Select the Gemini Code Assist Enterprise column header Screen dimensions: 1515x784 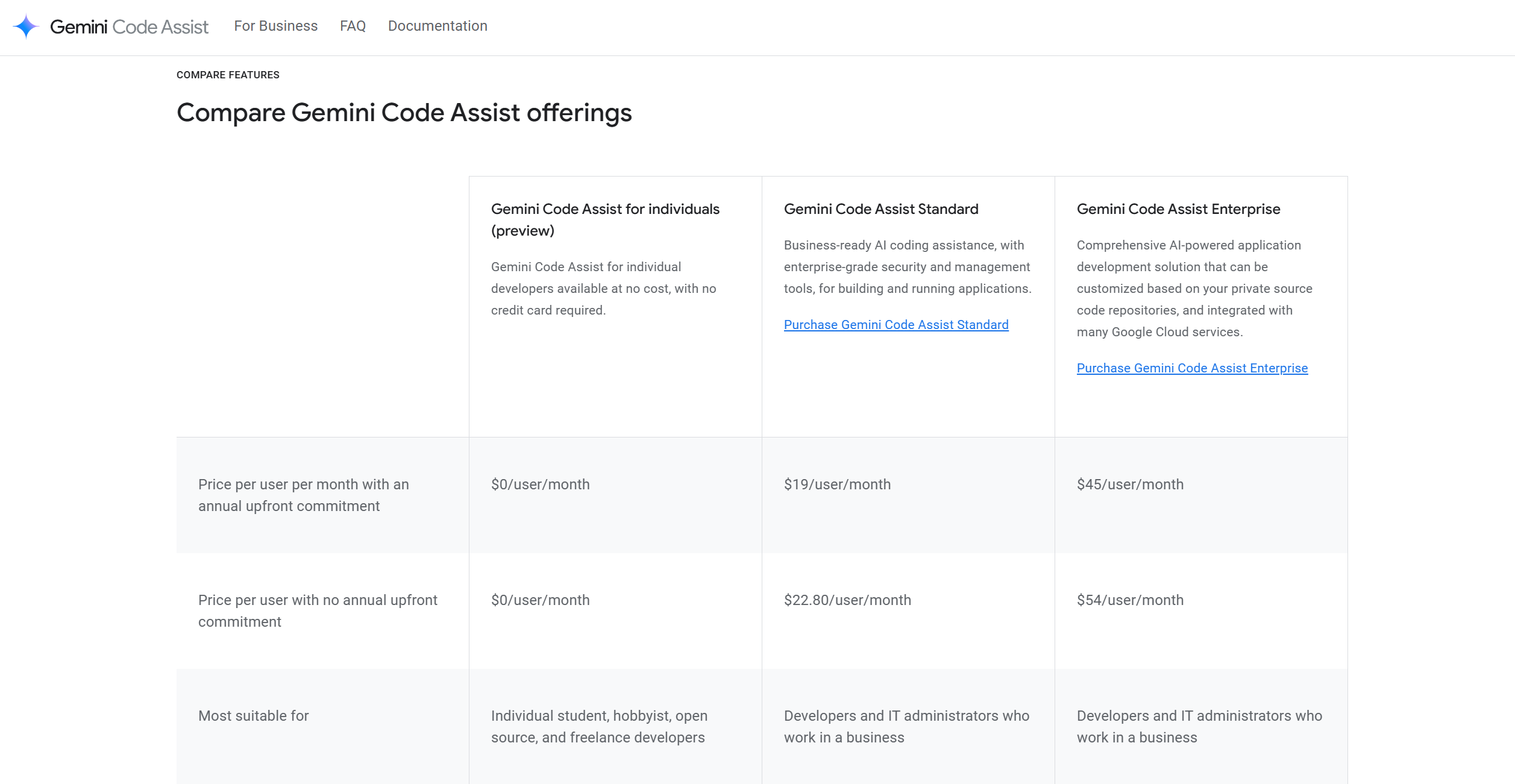1179,209
